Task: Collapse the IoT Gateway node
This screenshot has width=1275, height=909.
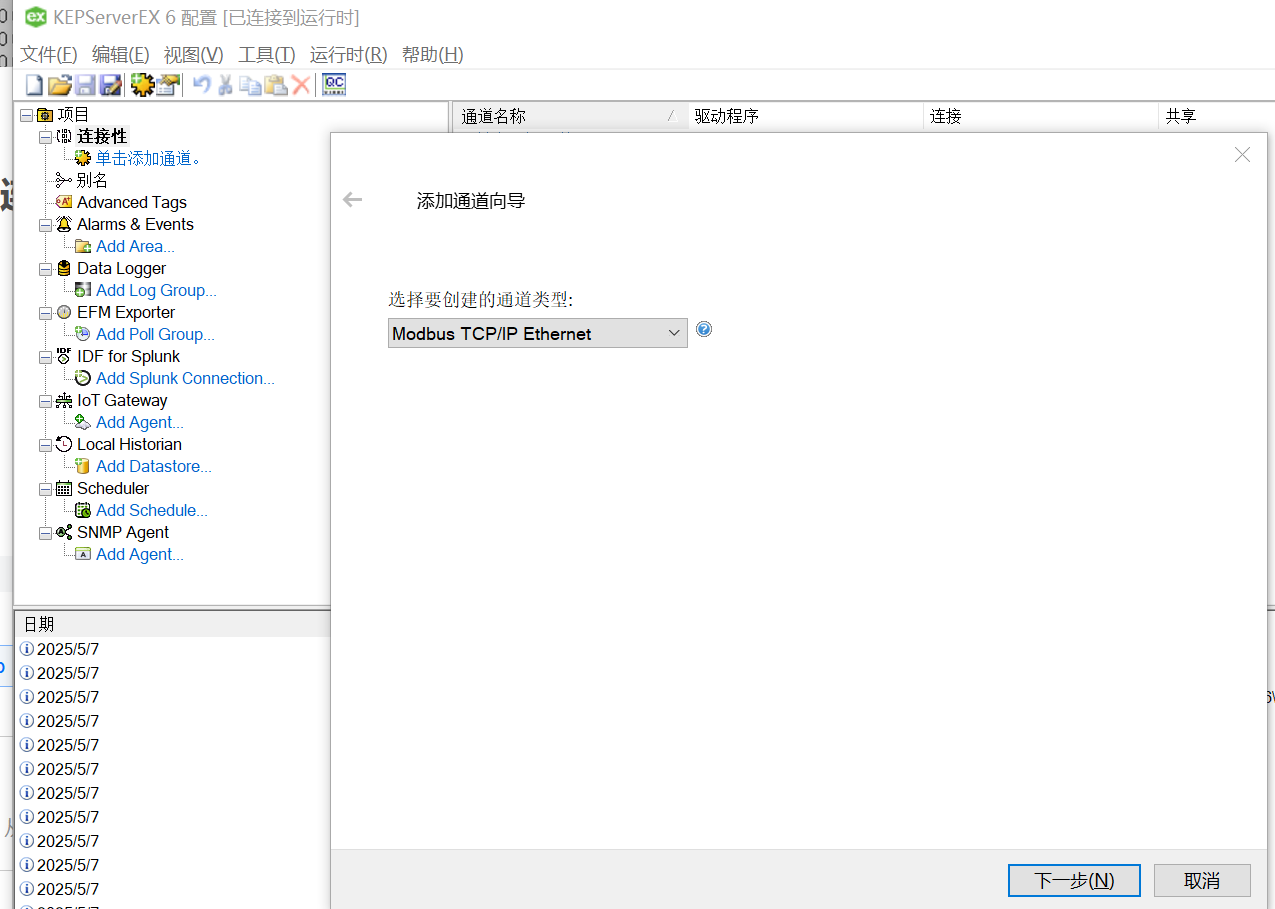Action: (45, 401)
